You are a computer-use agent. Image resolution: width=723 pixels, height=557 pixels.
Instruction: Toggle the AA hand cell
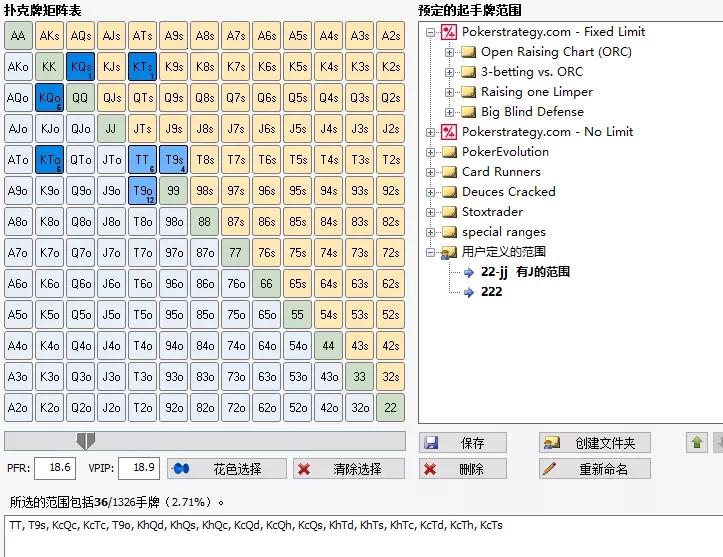point(18,36)
